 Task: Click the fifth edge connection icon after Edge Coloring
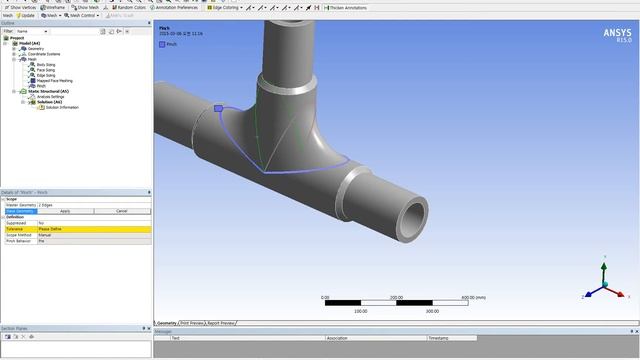298,8
